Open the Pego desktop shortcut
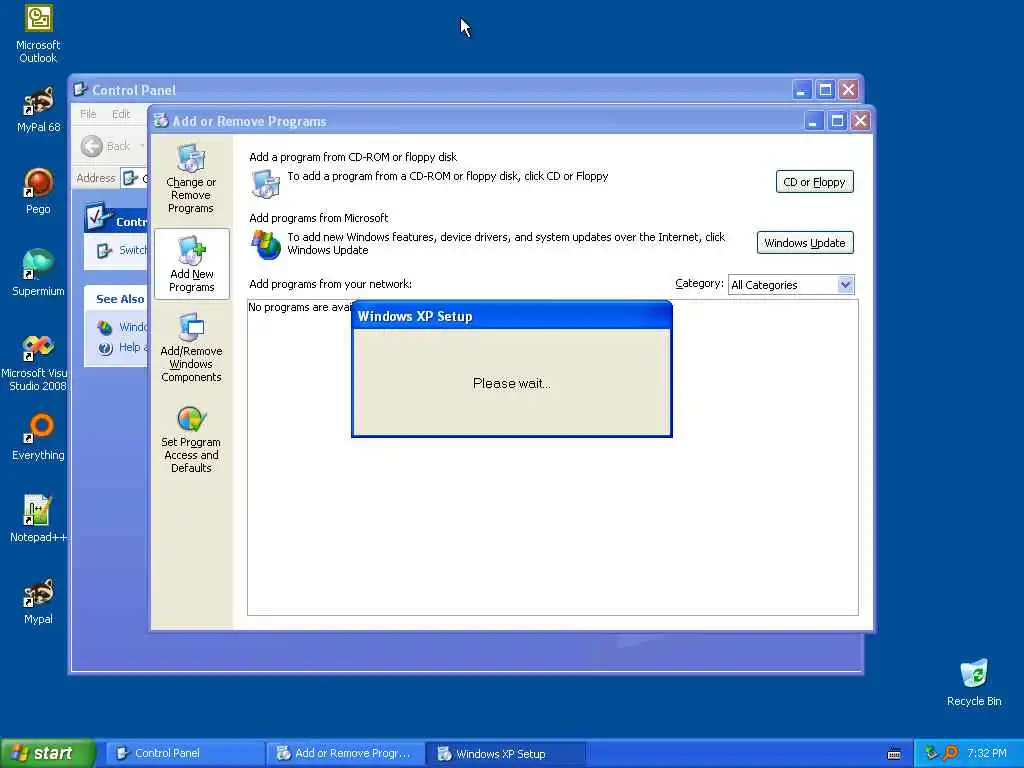 coord(39,191)
